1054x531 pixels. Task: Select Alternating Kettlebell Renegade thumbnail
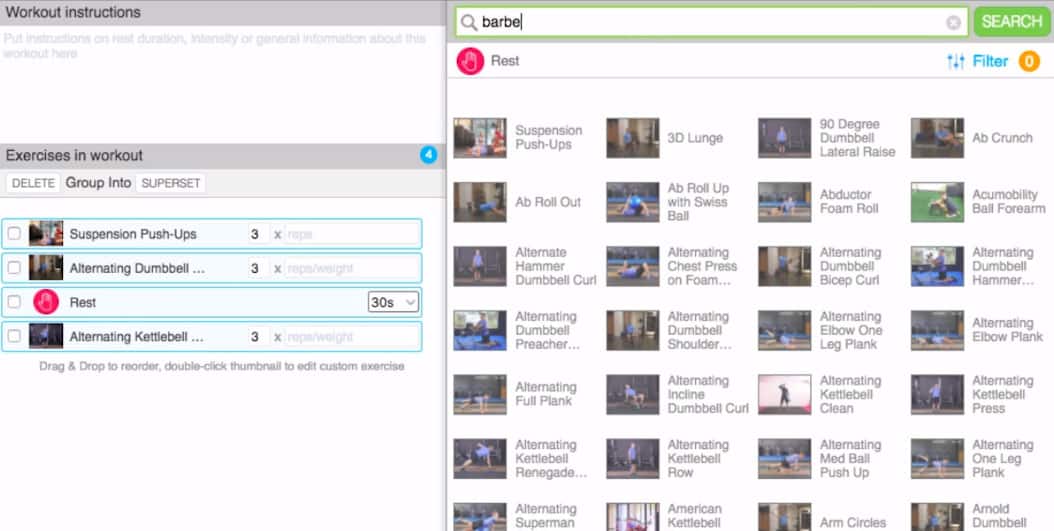pyautogui.click(x=480, y=458)
